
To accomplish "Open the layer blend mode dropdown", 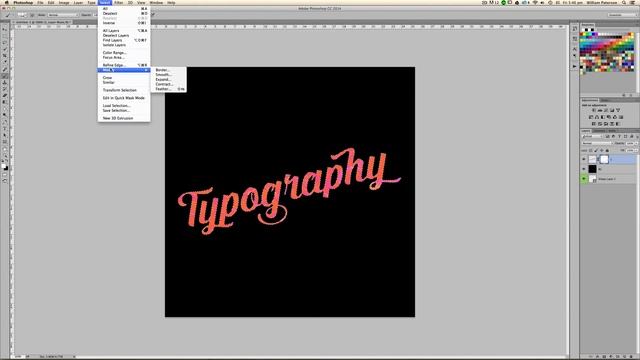I will [x=597, y=143].
